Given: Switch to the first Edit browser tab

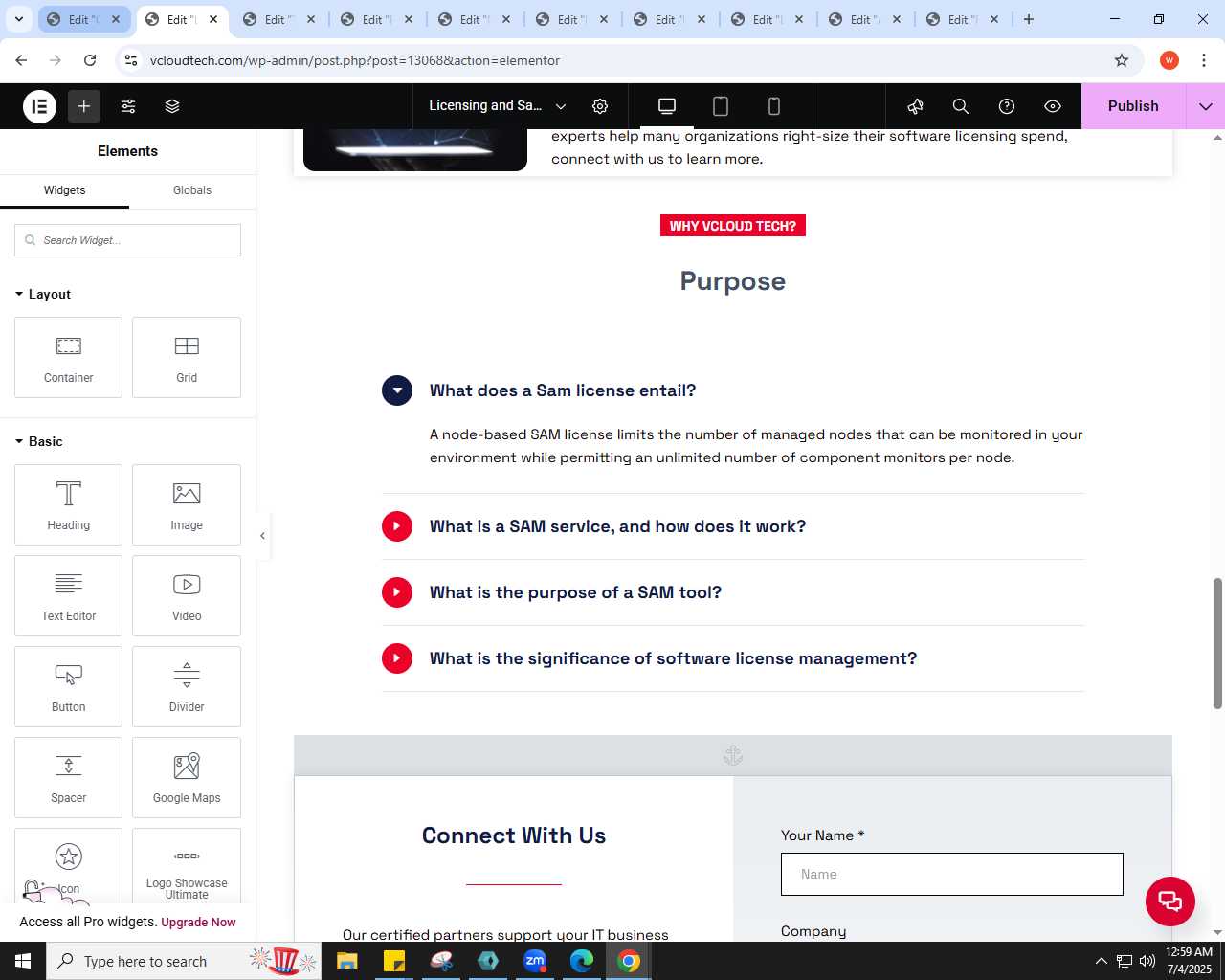Looking at the screenshot, I should tap(84, 19).
